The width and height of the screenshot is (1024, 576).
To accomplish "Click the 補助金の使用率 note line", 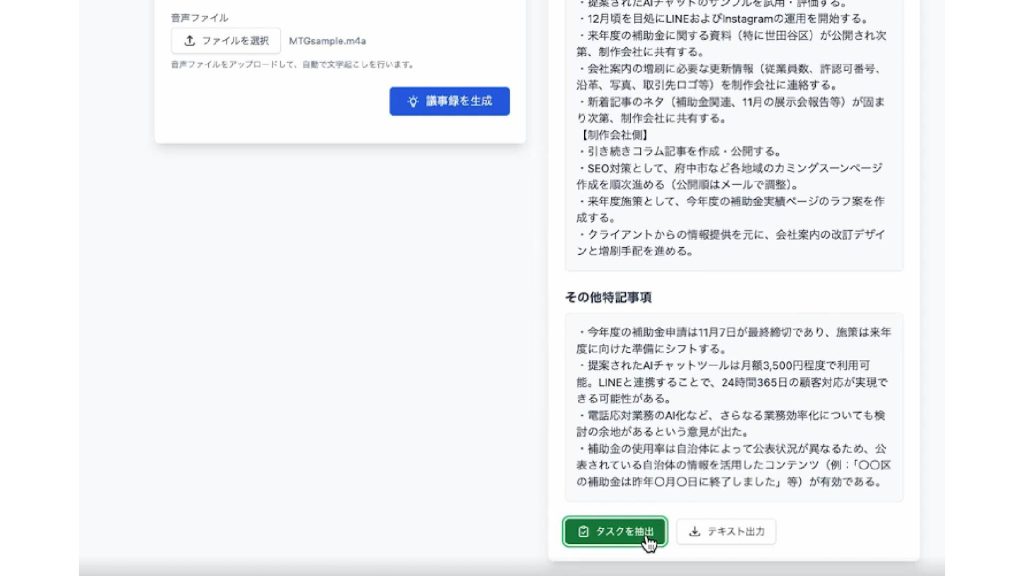I will click(733, 448).
